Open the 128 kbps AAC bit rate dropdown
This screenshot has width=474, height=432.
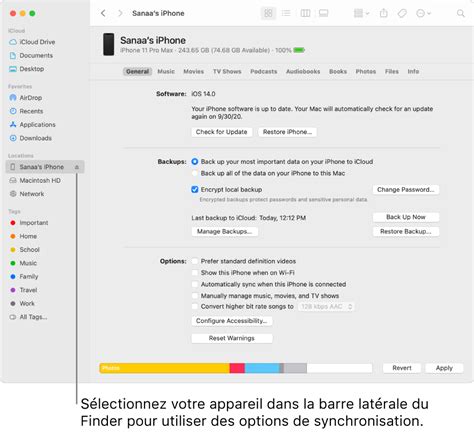[326, 307]
